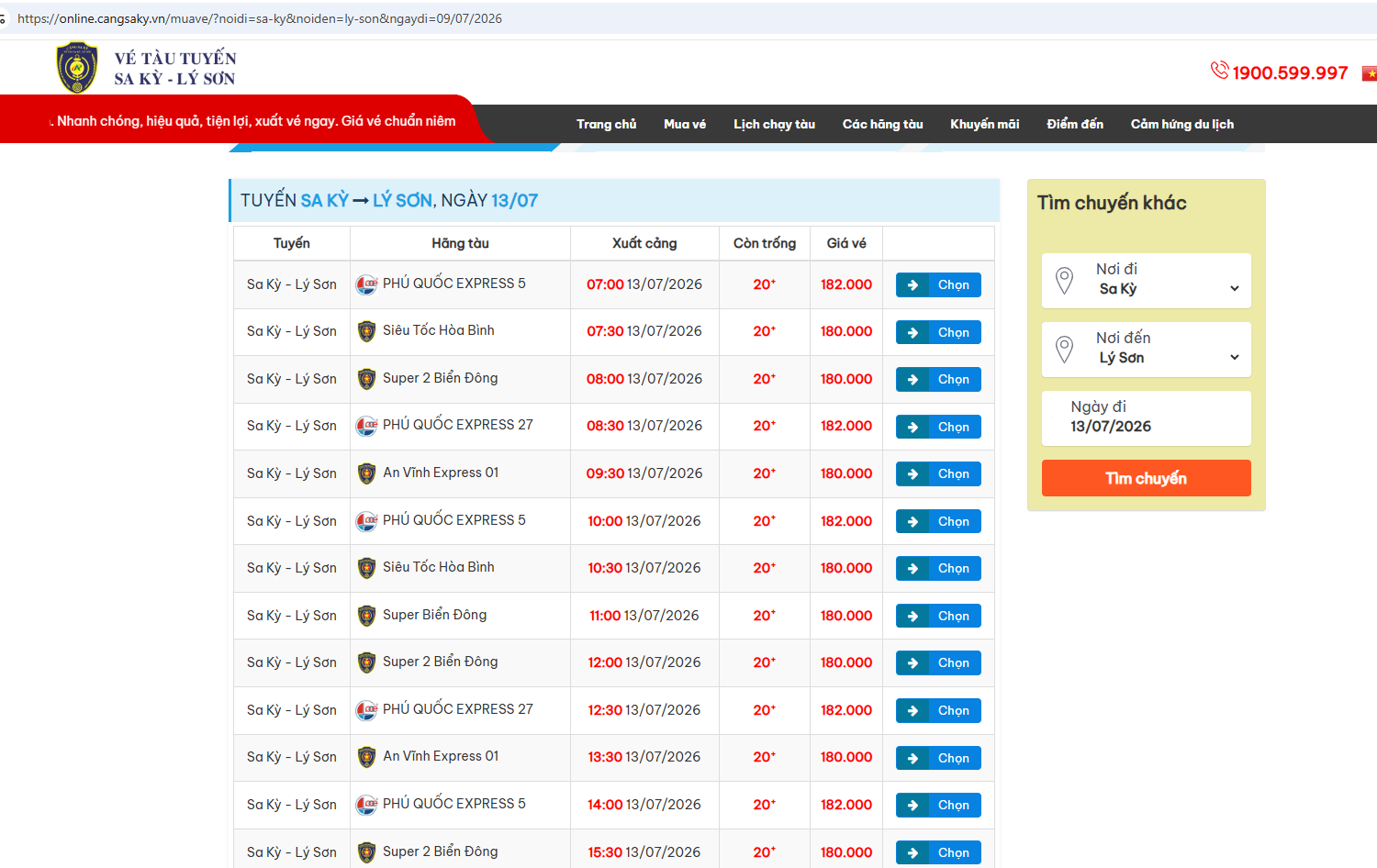Click the phone icon beside 1900.599.997
This screenshot has height=868, width=1377.
click(1219, 71)
